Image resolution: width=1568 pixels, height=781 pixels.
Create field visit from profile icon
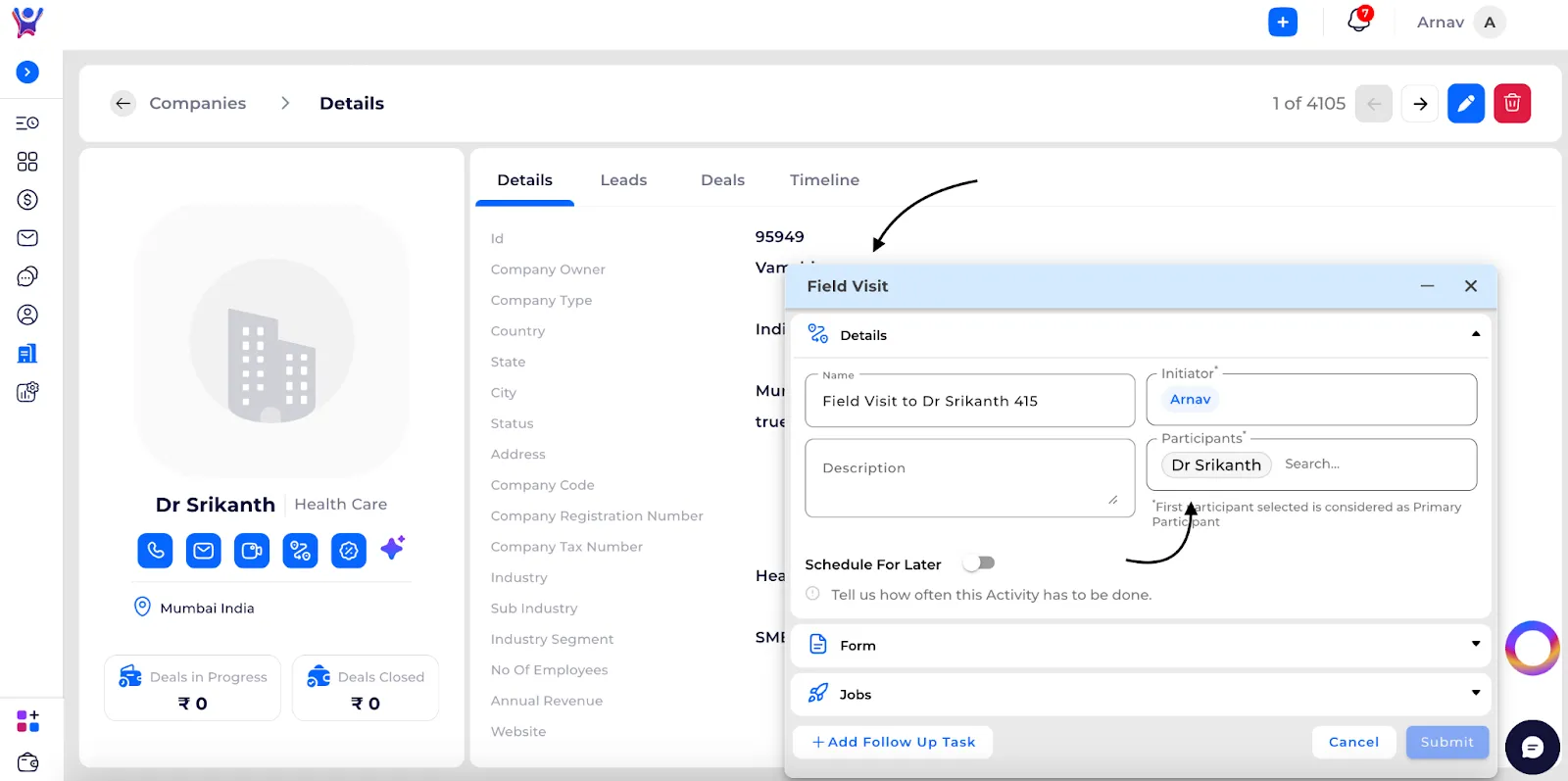[300, 550]
